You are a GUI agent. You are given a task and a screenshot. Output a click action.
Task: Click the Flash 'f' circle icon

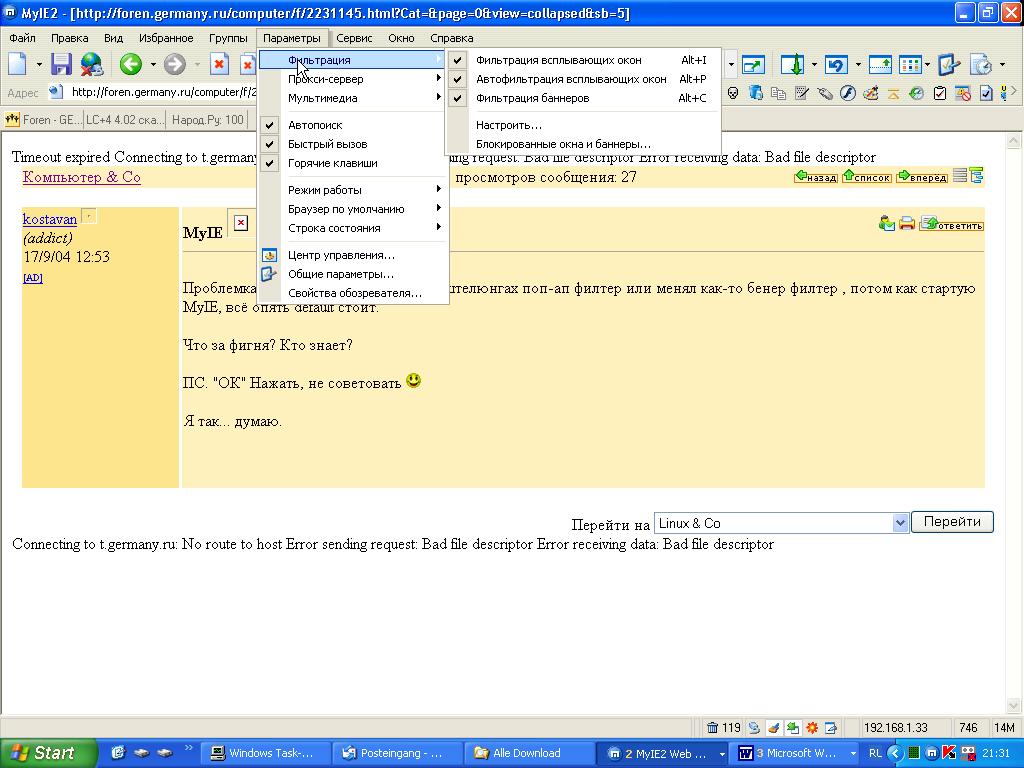pyautogui.click(x=848, y=93)
